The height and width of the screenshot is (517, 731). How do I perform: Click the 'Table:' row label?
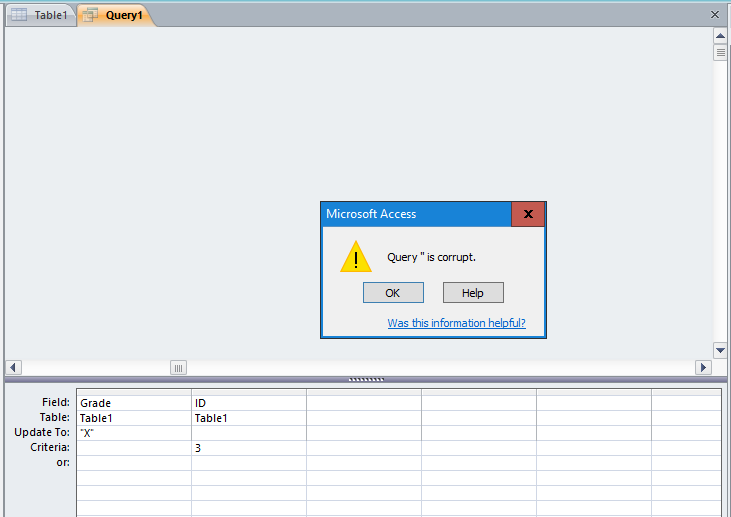(x=55, y=417)
